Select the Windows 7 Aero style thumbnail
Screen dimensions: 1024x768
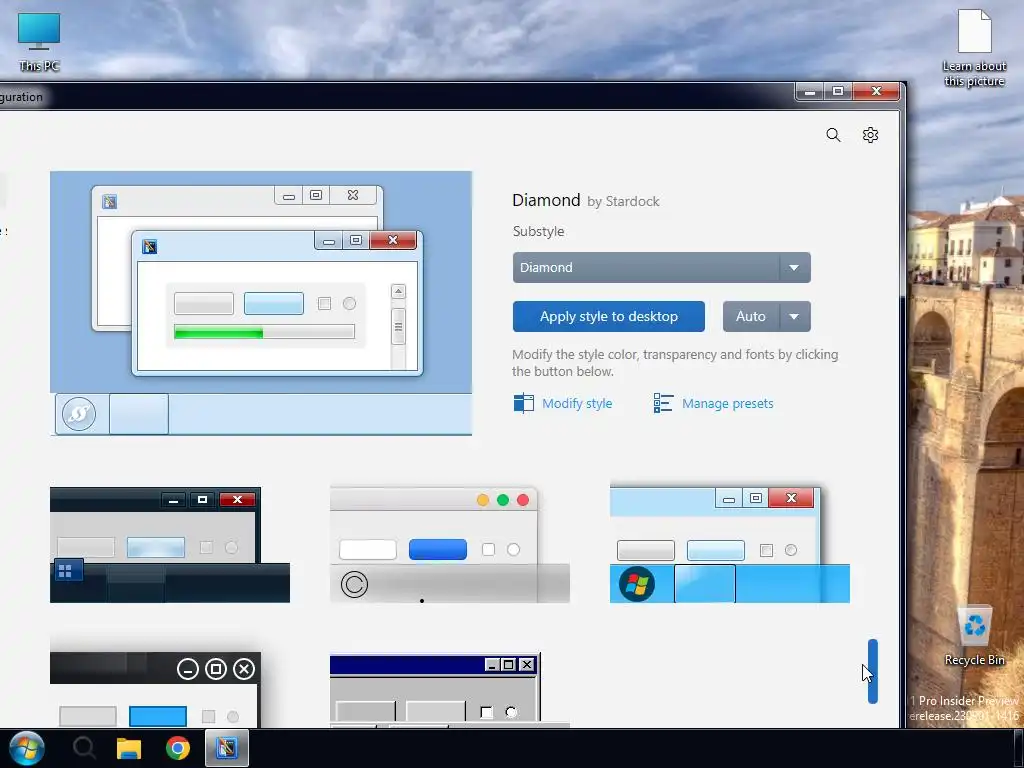729,543
